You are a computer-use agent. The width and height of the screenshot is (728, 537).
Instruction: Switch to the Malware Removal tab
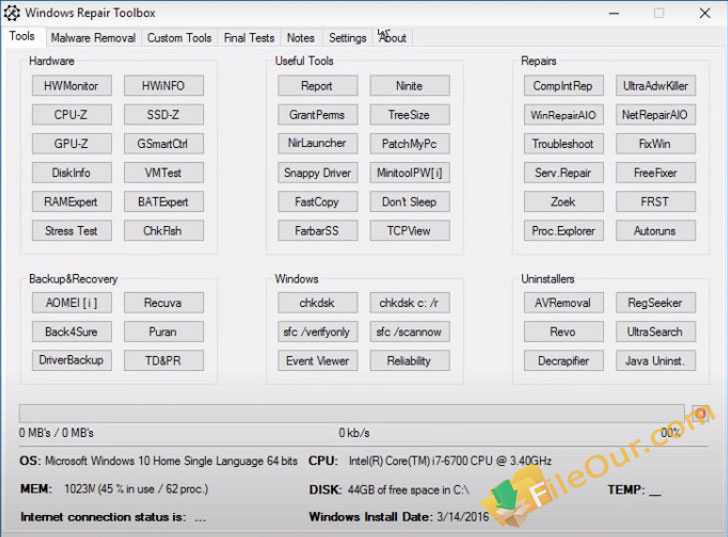tap(93, 38)
